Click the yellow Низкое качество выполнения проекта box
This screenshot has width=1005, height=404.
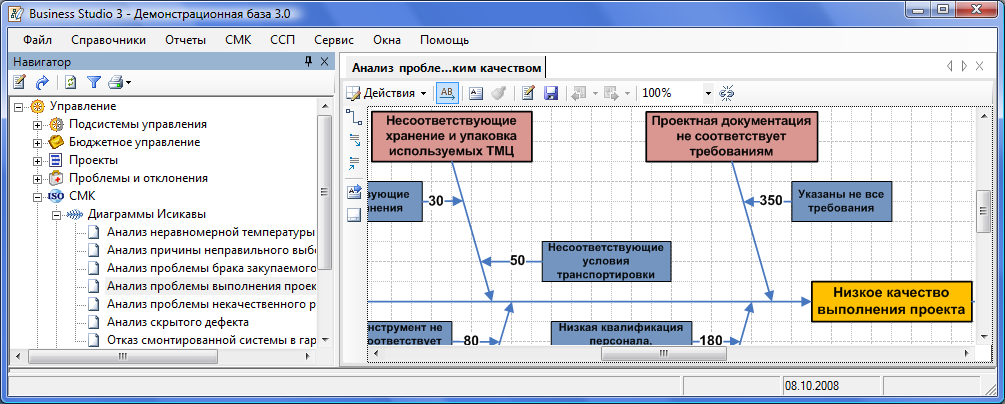[891, 300]
